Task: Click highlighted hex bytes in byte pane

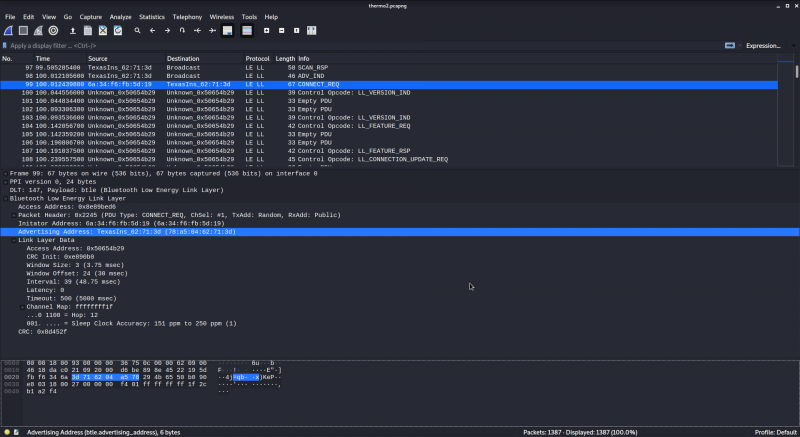Action: tap(105, 377)
